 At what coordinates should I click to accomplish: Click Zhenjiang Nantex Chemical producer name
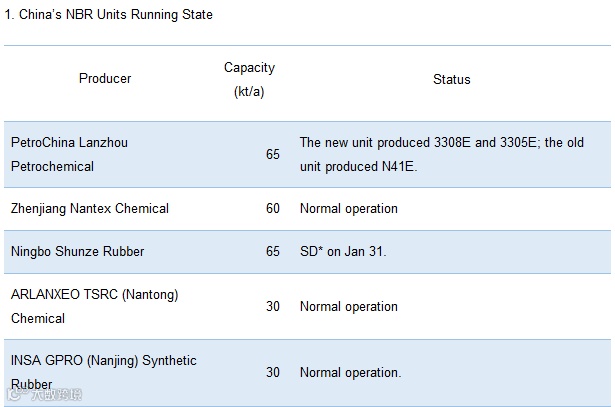pos(90,208)
